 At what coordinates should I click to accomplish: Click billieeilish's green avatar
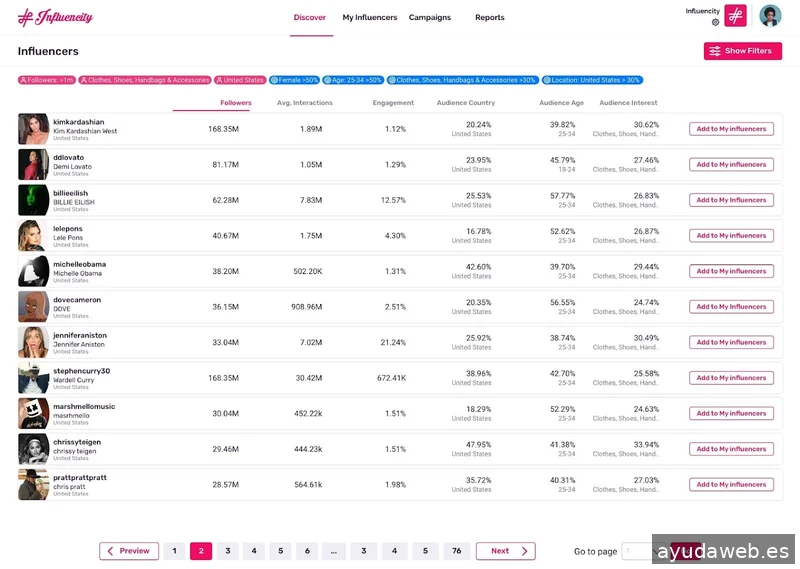pyautogui.click(x=33, y=200)
